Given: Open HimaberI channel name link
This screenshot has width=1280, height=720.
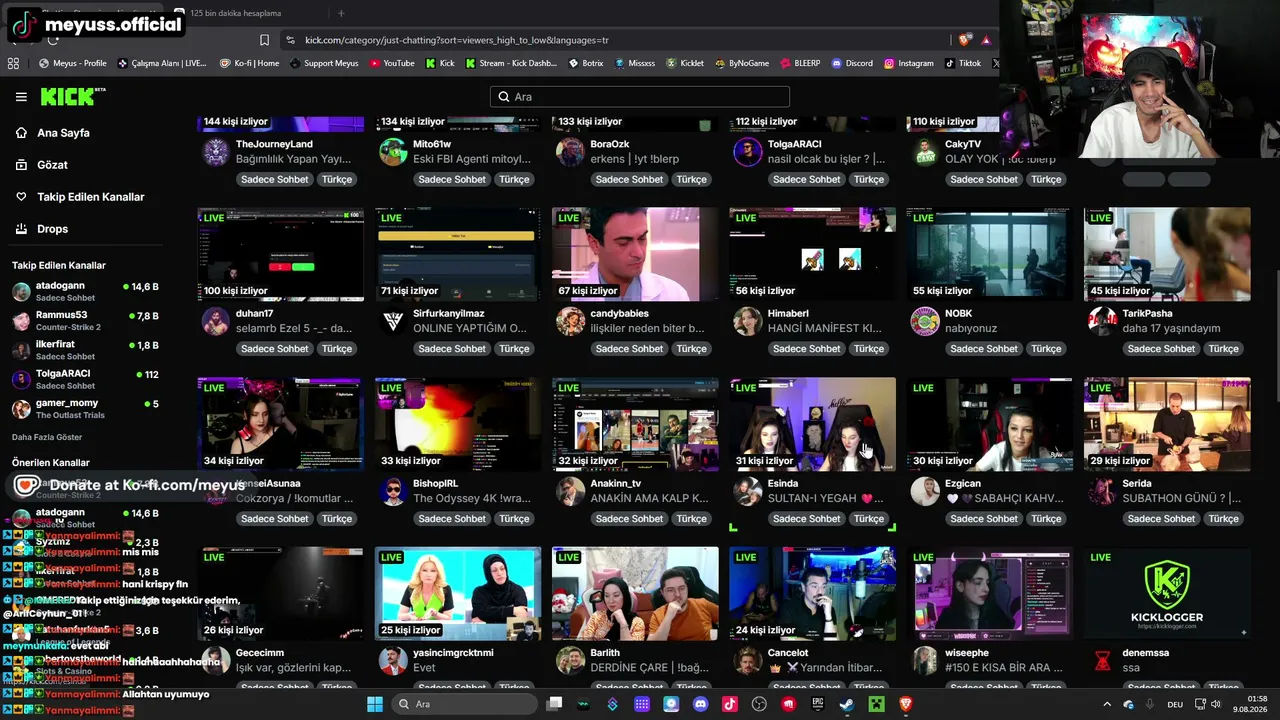Looking at the screenshot, I should [x=788, y=314].
